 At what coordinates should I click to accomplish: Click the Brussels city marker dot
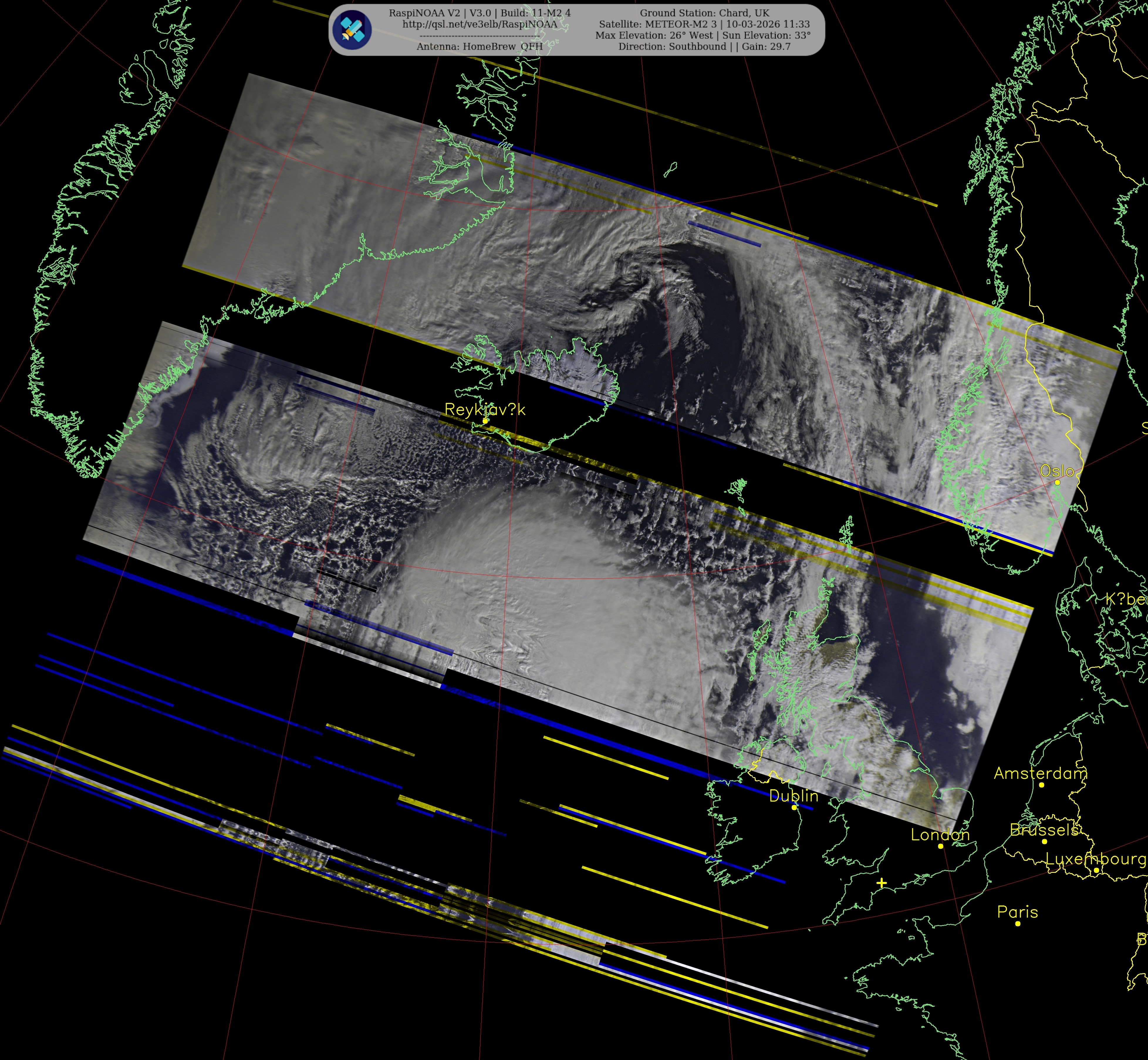point(1044,841)
